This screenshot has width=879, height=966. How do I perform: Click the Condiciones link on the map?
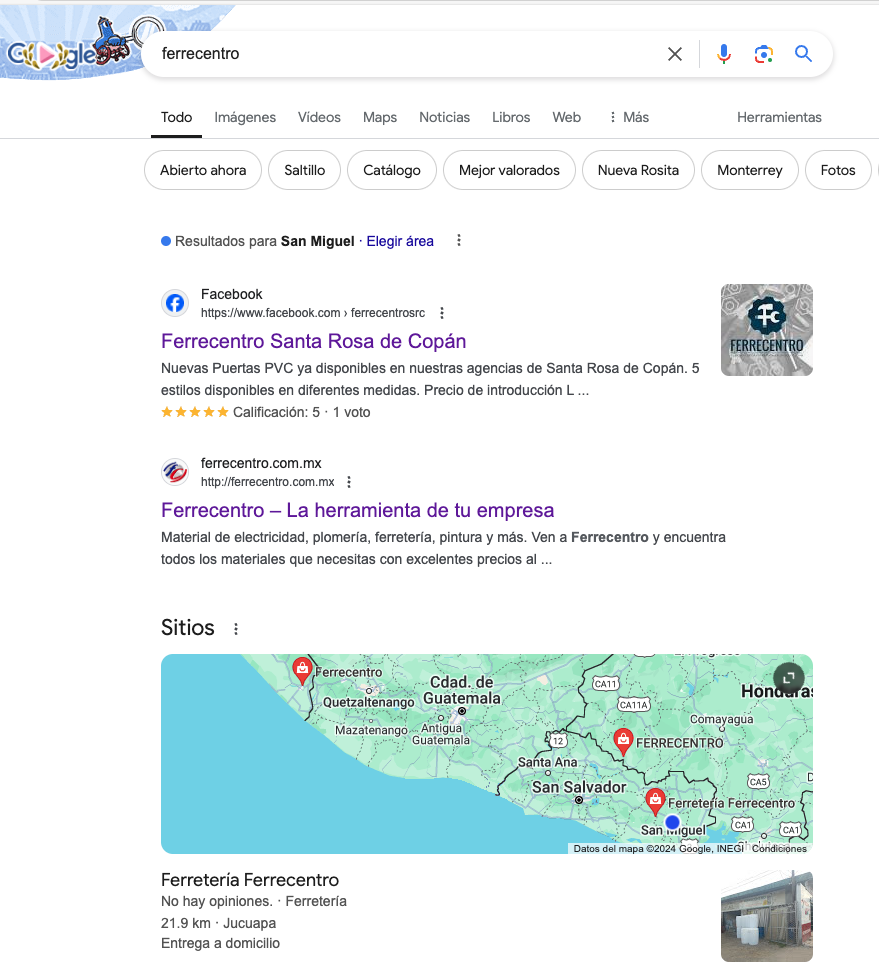click(779, 849)
